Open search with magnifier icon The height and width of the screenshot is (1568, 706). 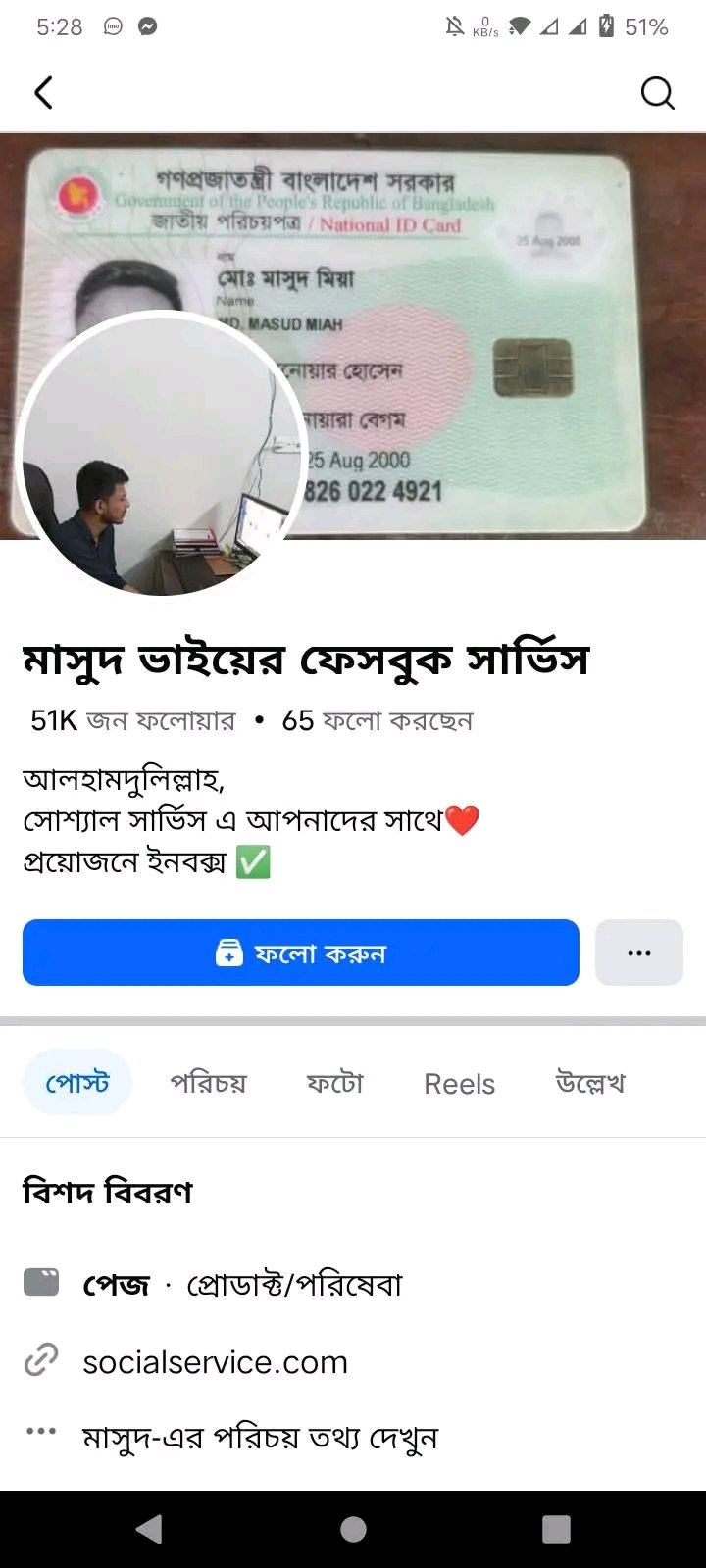[657, 93]
